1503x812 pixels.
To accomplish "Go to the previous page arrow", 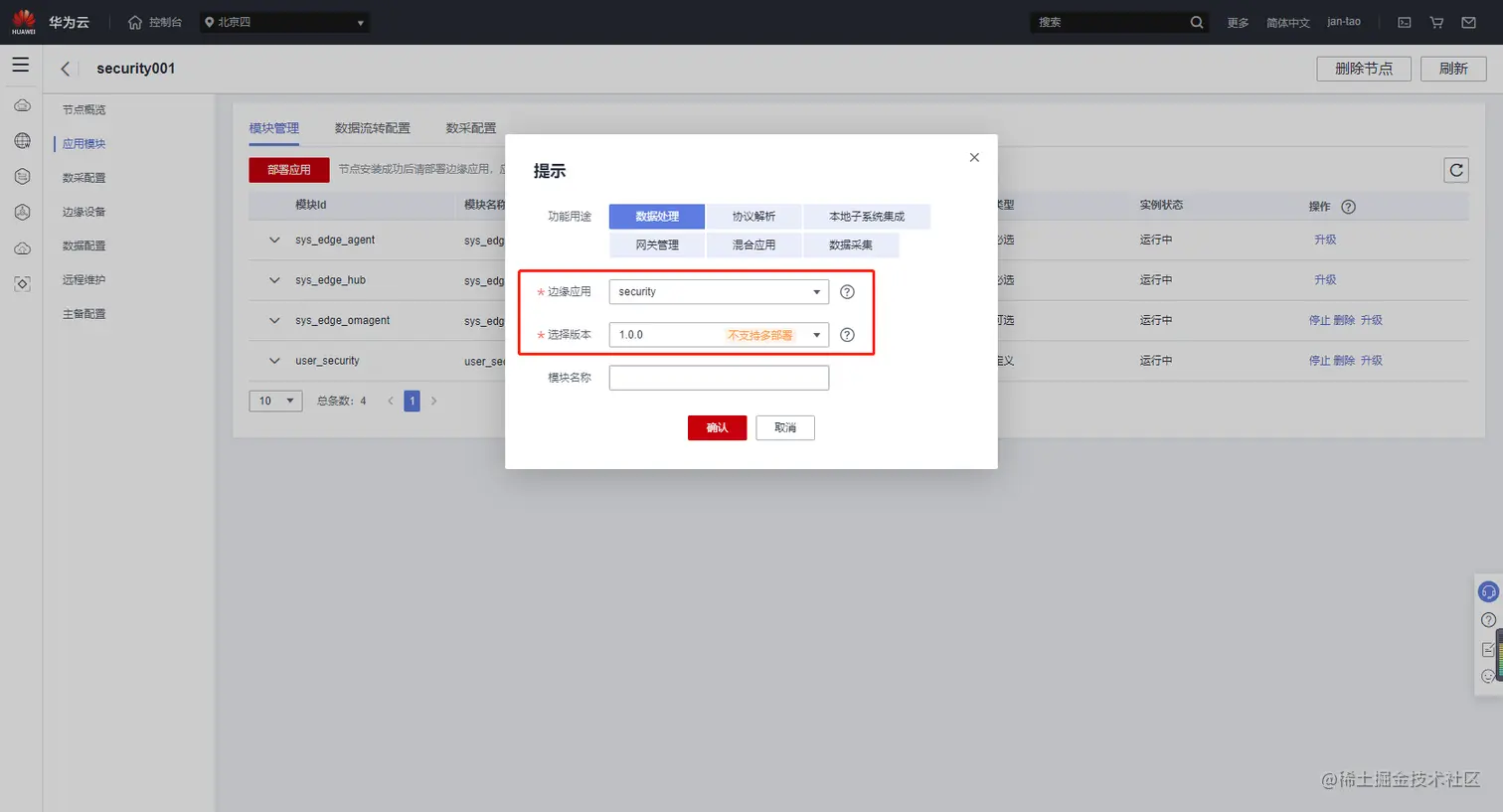I will (391, 402).
